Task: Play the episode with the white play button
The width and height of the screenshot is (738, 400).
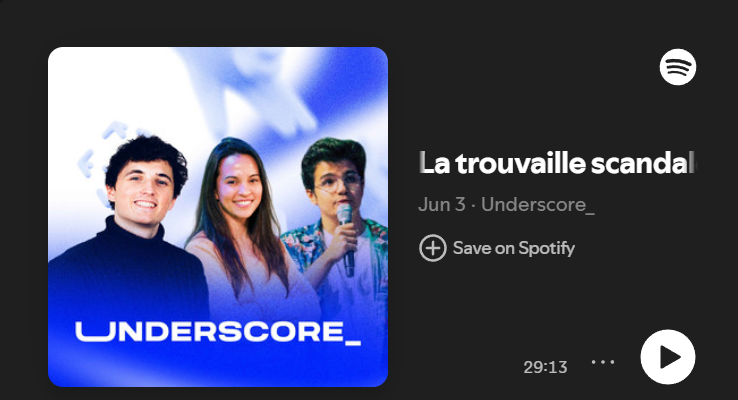Action: pyautogui.click(x=668, y=357)
